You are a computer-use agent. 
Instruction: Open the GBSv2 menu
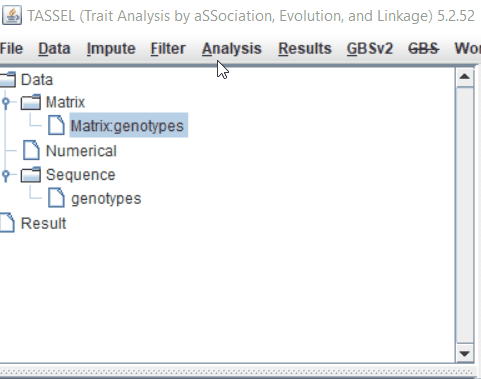370,49
